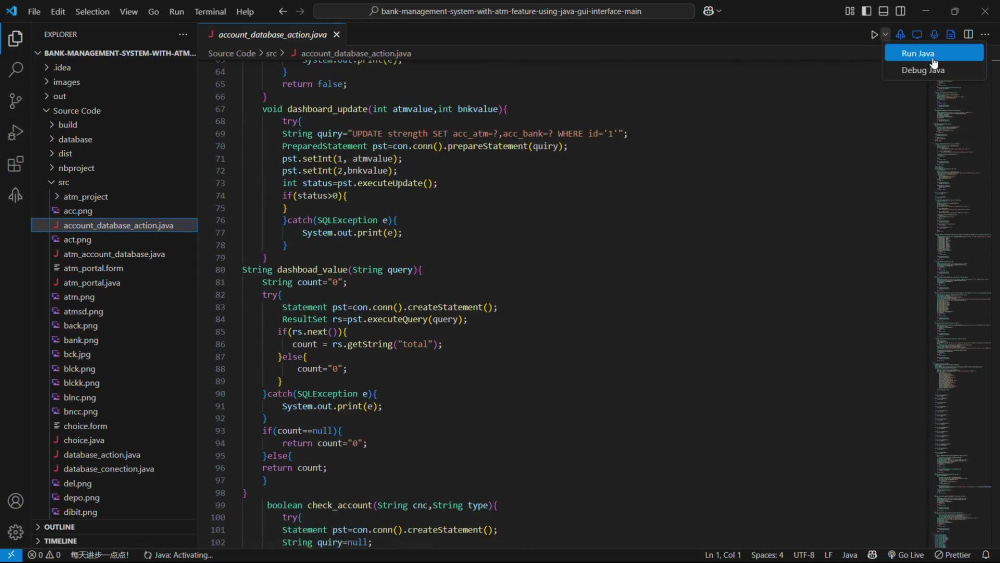Open the run options dropdown arrow
1000x563 pixels.
pos(885,34)
